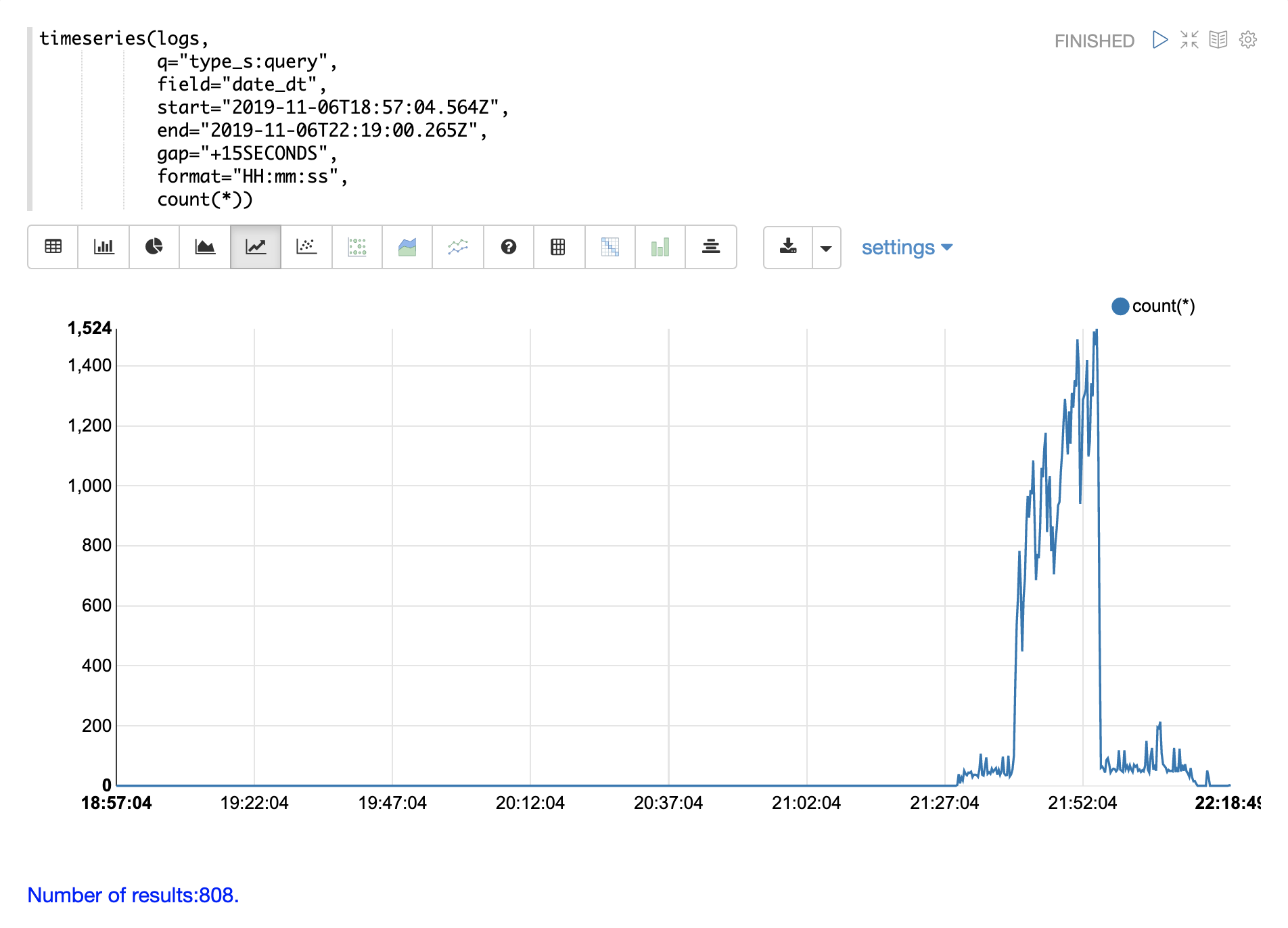1288x928 pixels.
Task: Choose the area chart visualization
Action: click(205, 247)
